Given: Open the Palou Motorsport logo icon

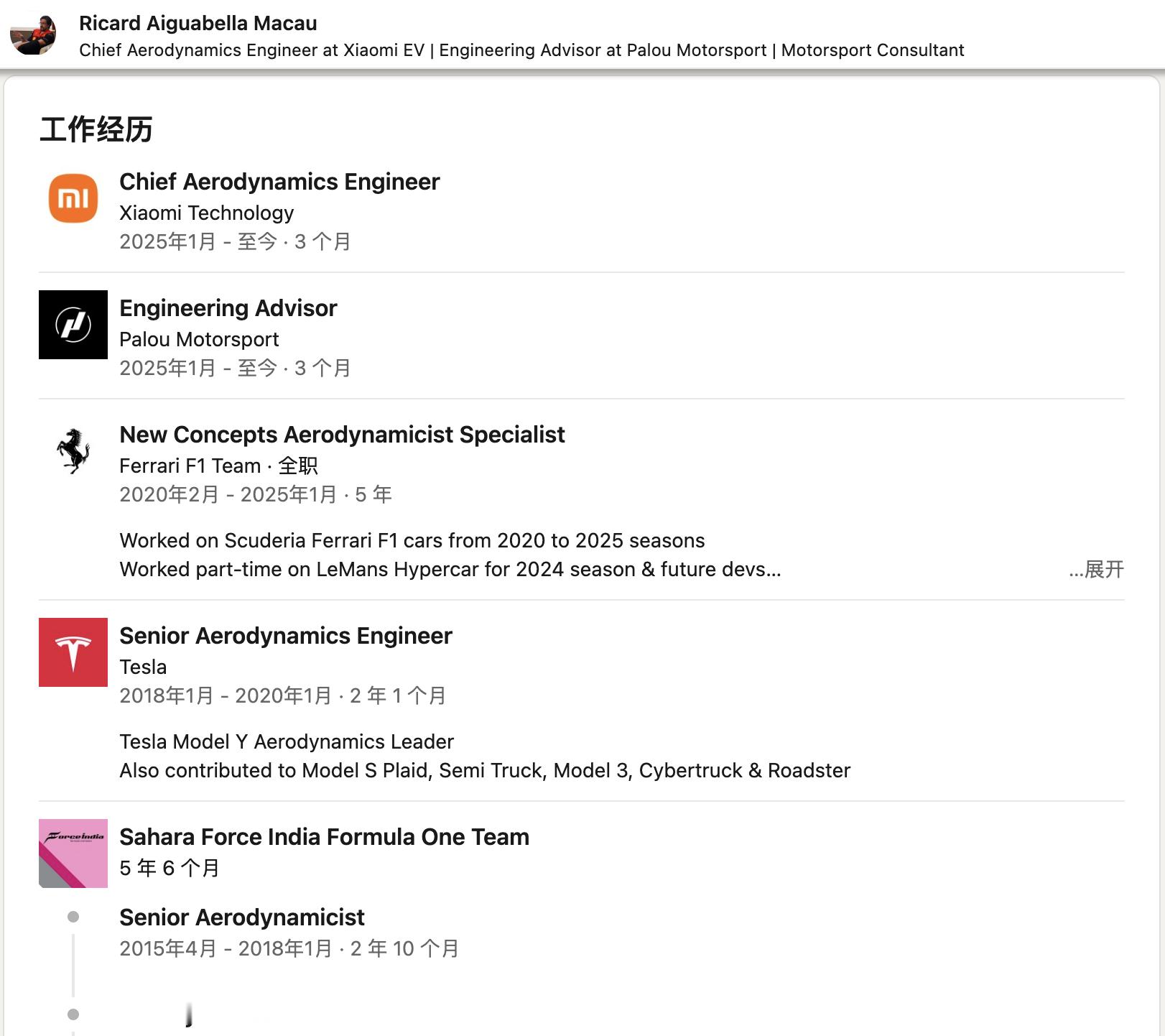Looking at the screenshot, I should point(73,325).
